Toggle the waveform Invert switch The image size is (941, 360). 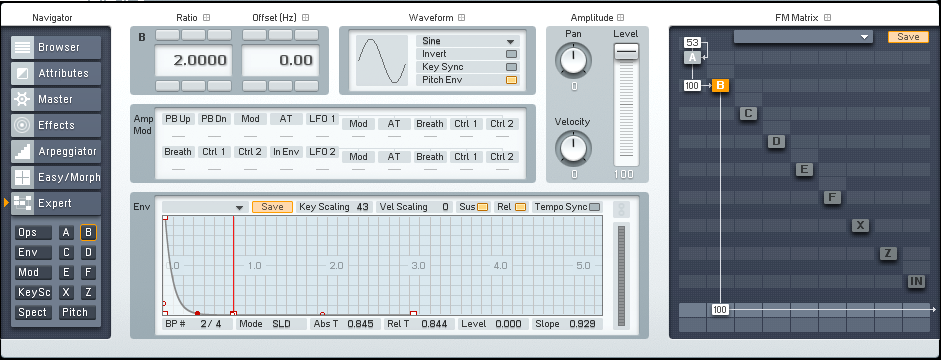coord(511,54)
